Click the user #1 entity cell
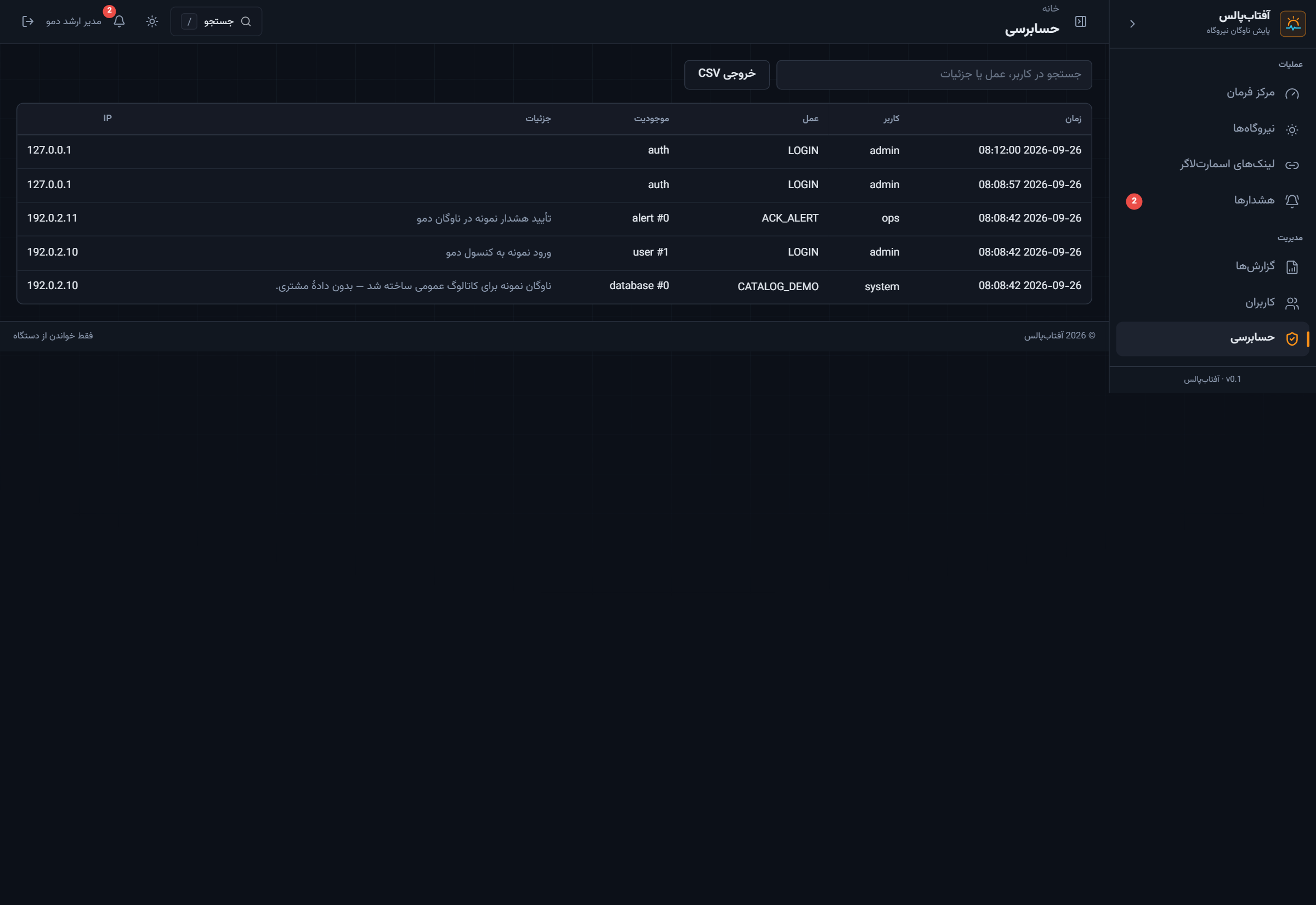The image size is (1316, 905). [651, 252]
